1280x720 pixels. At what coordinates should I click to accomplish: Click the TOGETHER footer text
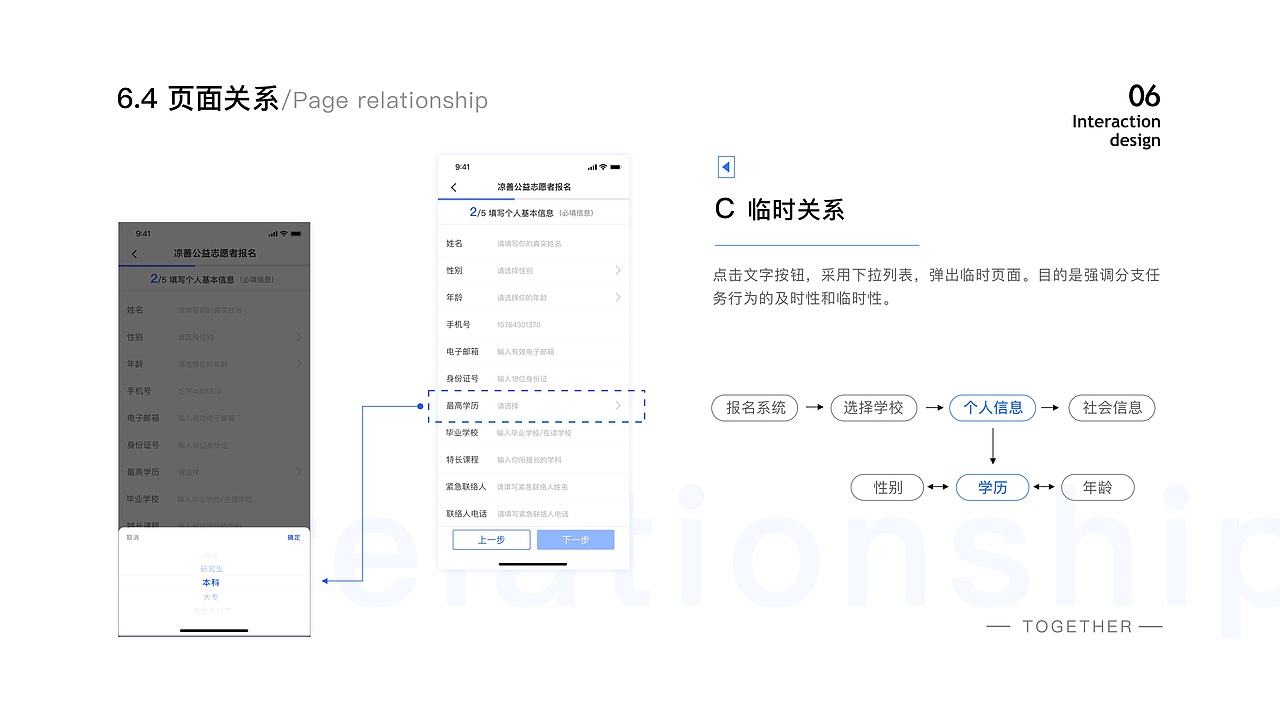1077,626
